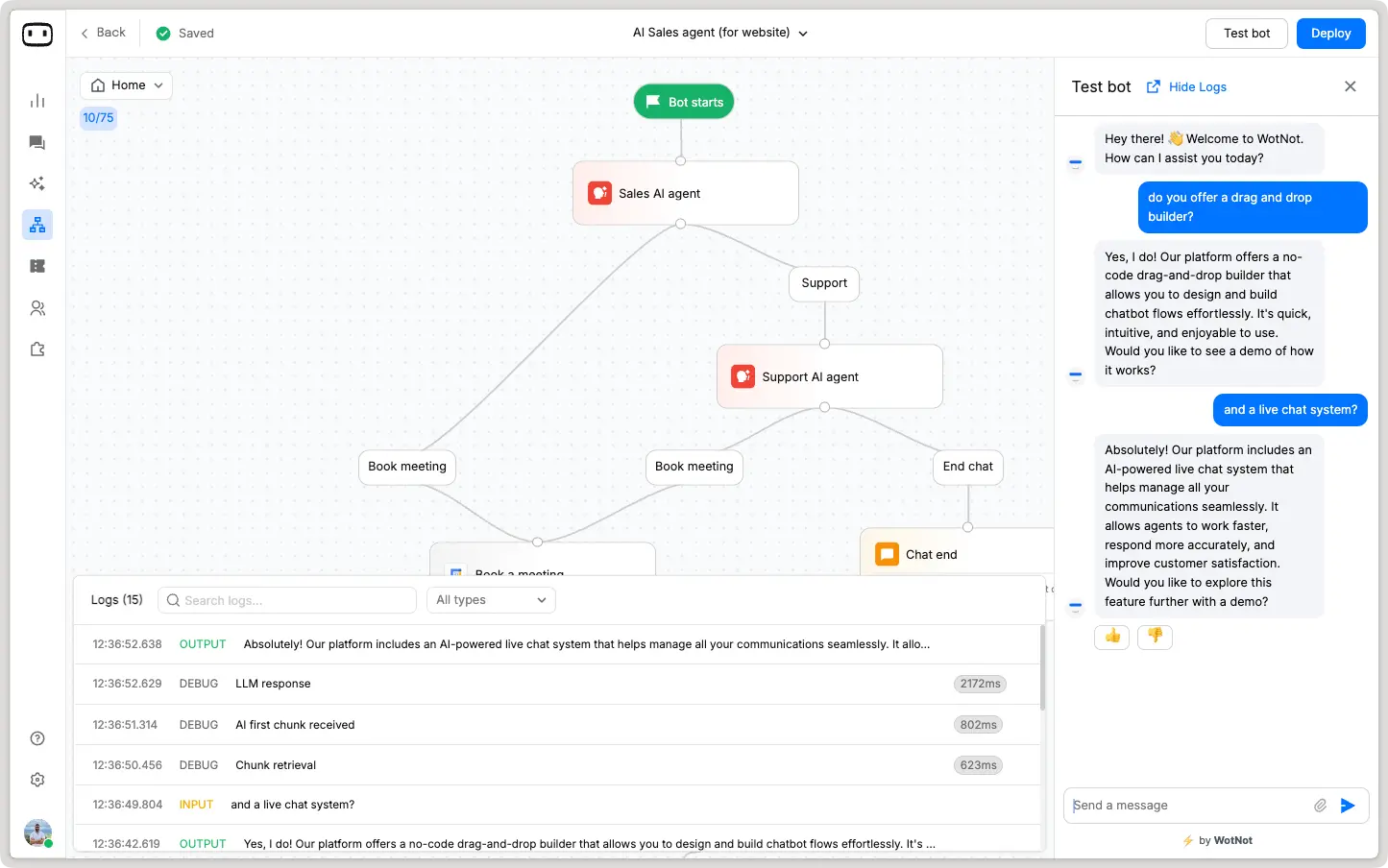This screenshot has height=868, width=1388.
Task: Open the help question-mark icon
Action: pyautogui.click(x=37, y=737)
